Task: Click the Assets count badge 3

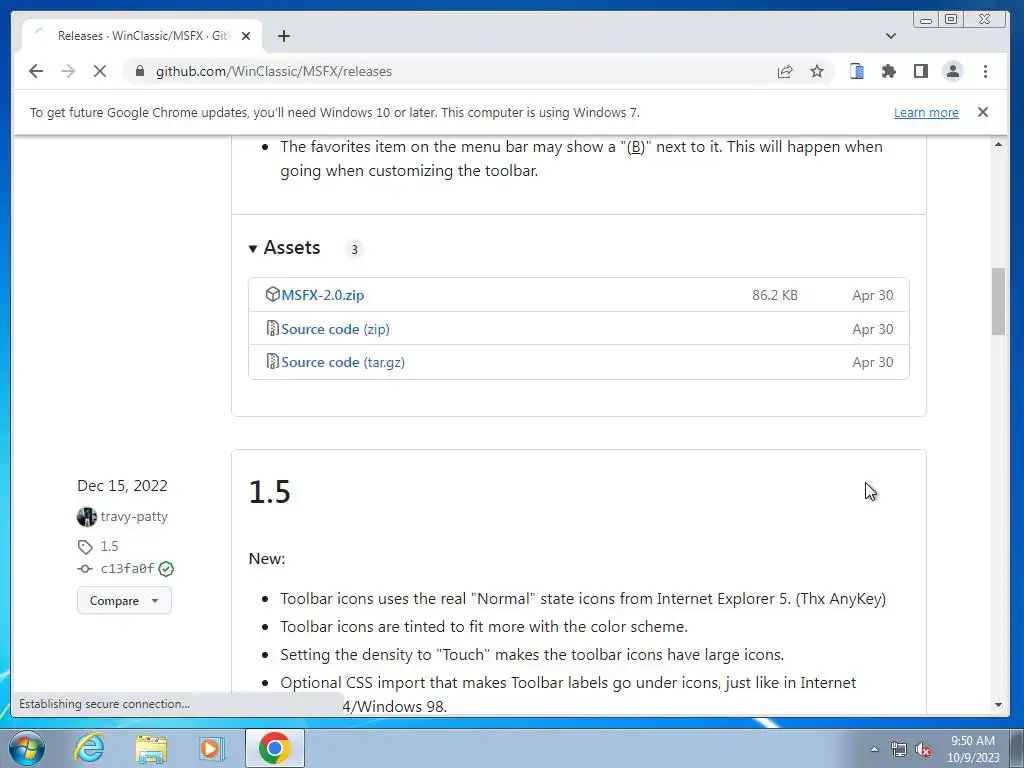Action: 354,249
